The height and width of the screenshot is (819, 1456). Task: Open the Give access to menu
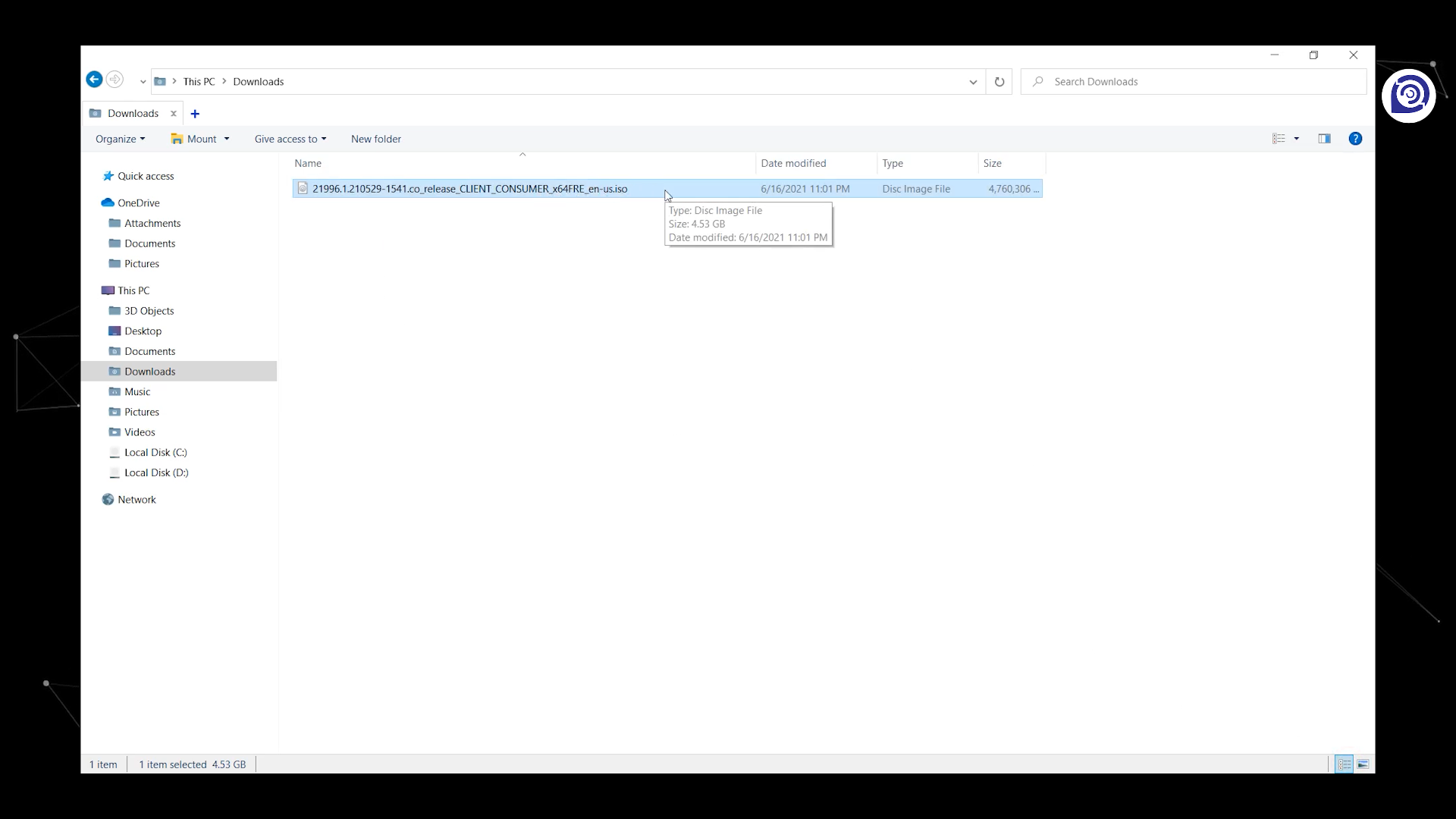pyautogui.click(x=289, y=138)
